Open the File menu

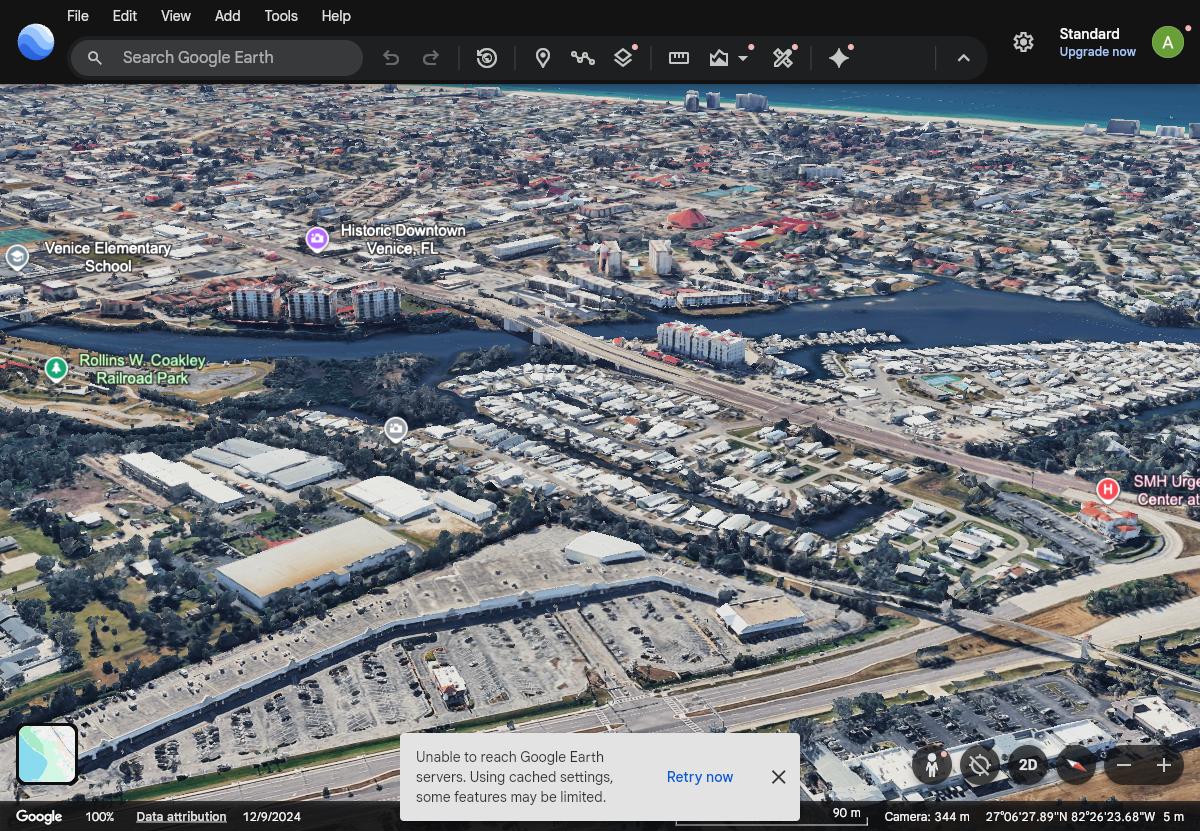(x=77, y=16)
